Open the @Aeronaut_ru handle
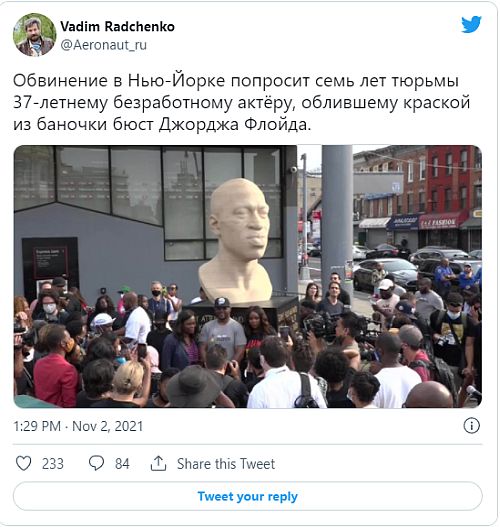This screenshot has height=527, width=500. pyautogui.click(x=103, y=45)
